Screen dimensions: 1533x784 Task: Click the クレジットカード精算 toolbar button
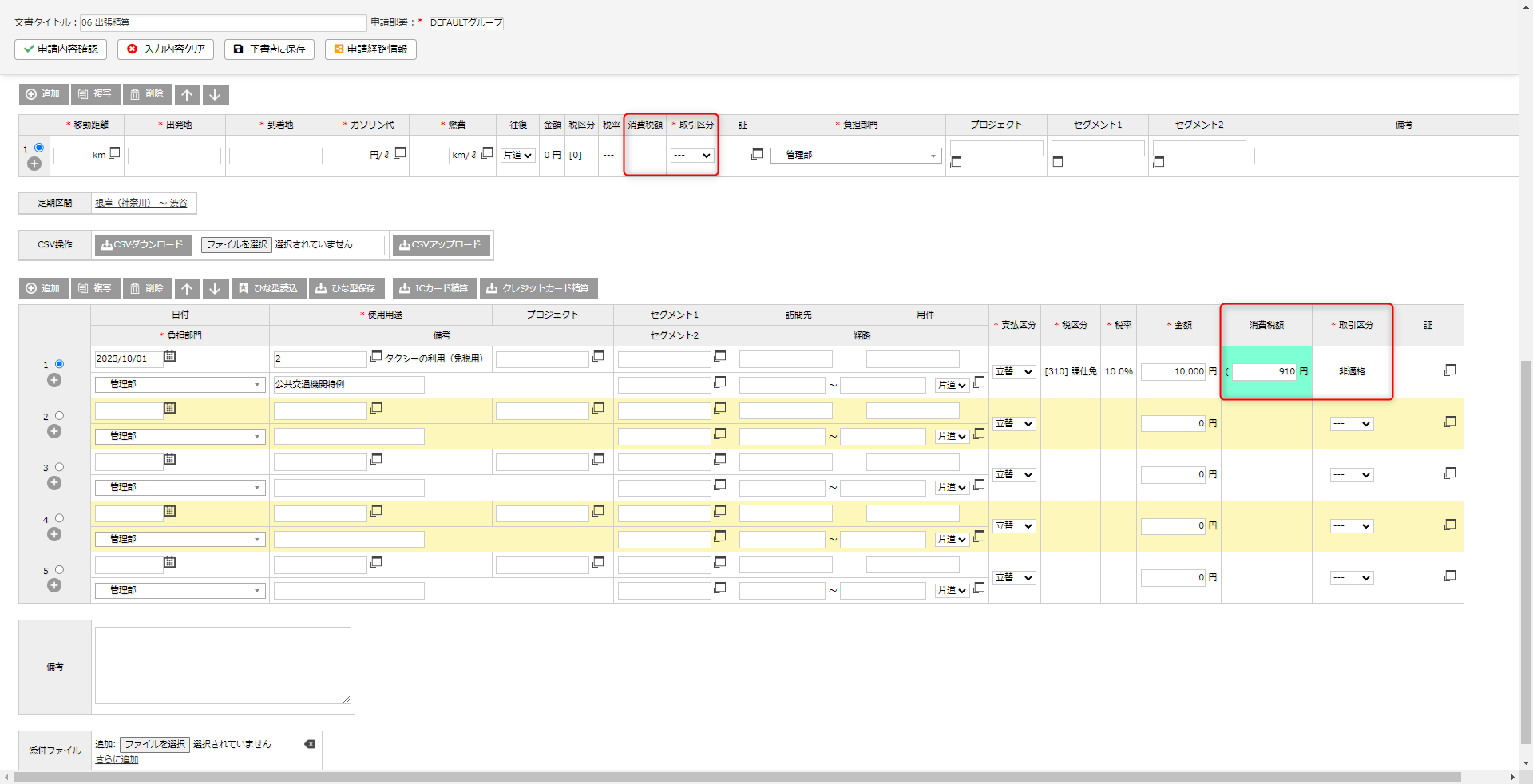[x=538, y=289]
